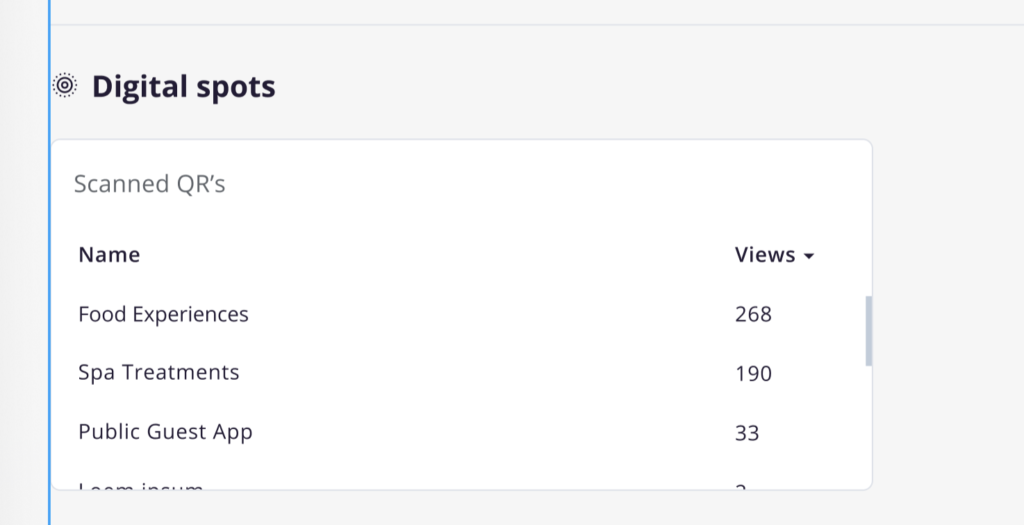Viewport: 1024px width, 525px height.
Task: Click the 190 views value
Action: (753, 374)
